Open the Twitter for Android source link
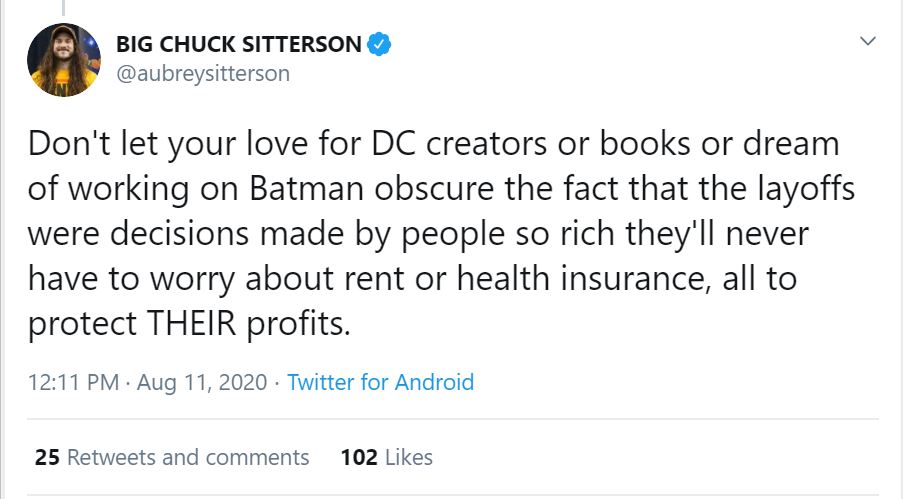Image resolution: width=906 pixels, height=499 pixels. tap(380, 382)
